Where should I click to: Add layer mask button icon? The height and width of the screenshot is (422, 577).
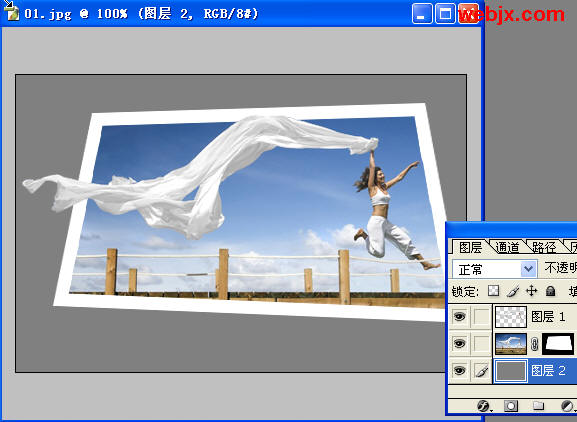click(511, 406)
